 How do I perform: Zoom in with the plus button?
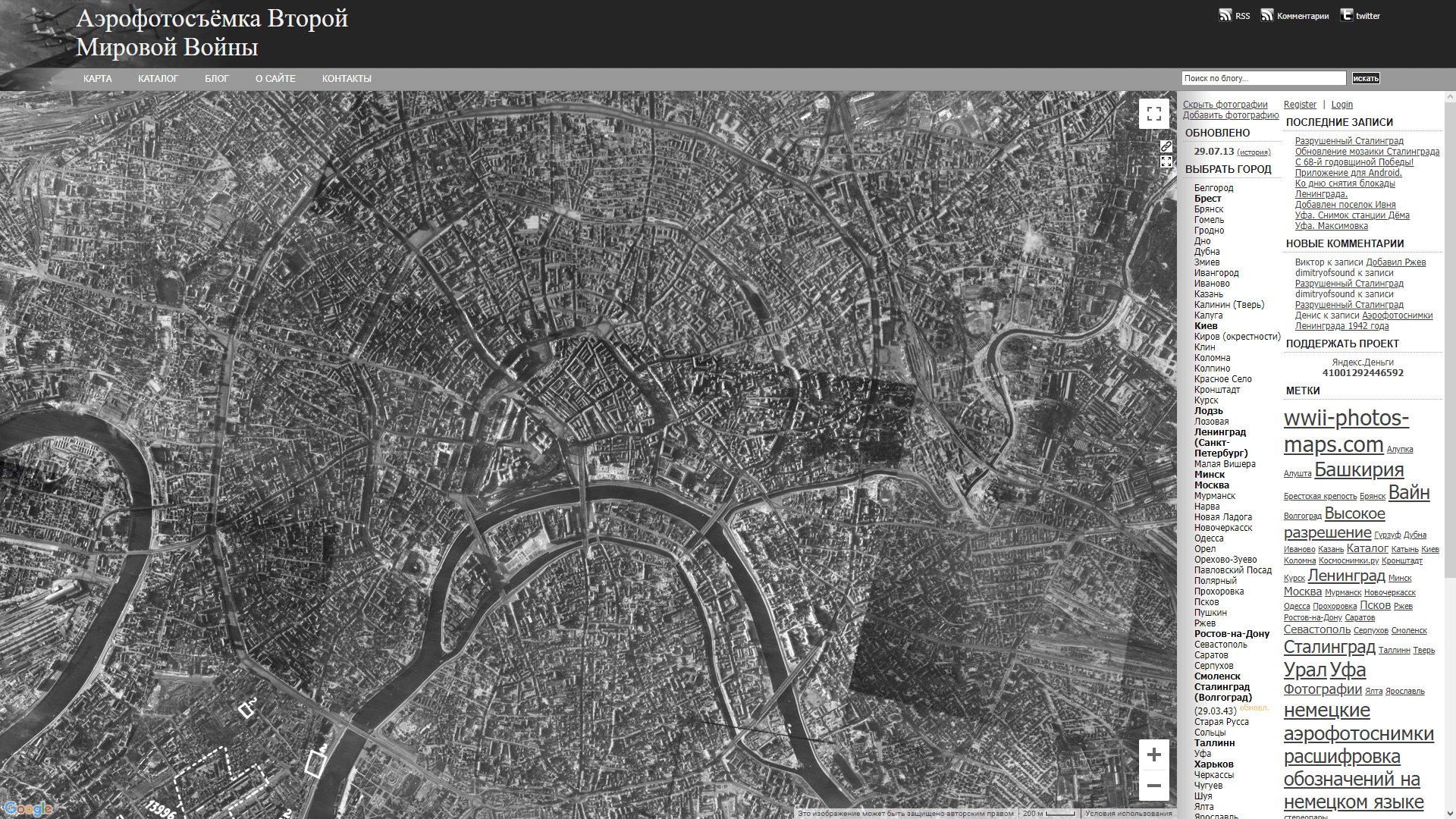pyautogui.click(x=1153, y=755)
